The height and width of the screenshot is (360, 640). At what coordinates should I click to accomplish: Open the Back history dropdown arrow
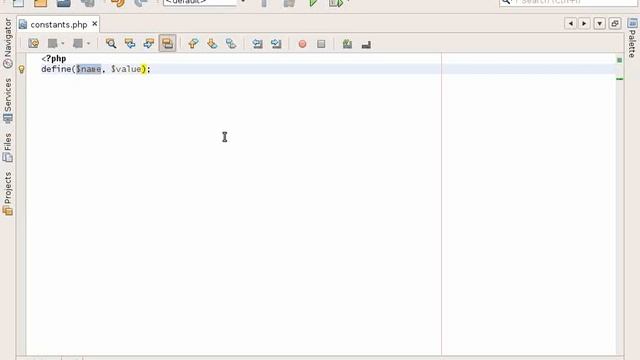tap(62, 43)
